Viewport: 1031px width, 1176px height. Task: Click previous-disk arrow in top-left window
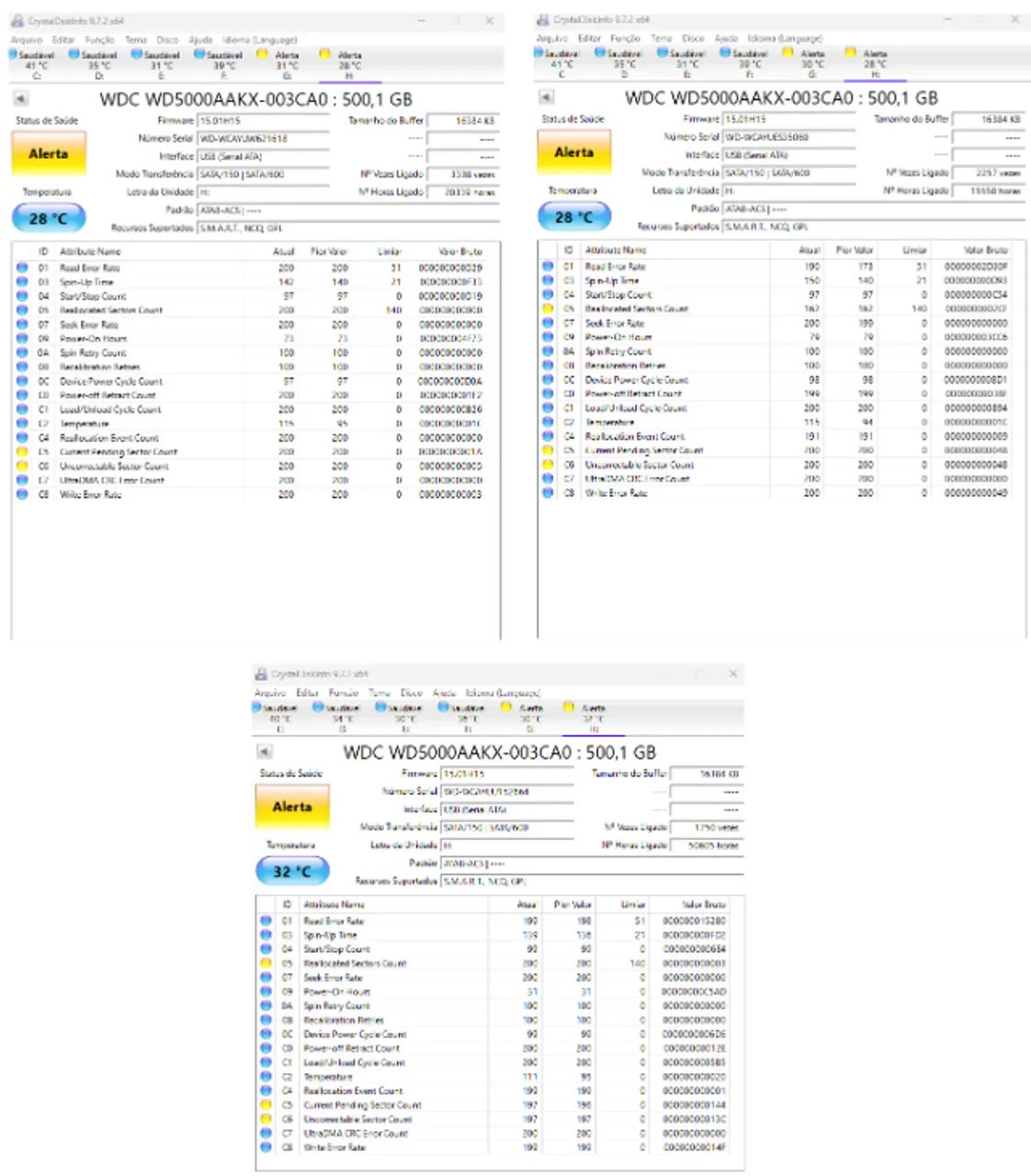coord(20,99)
